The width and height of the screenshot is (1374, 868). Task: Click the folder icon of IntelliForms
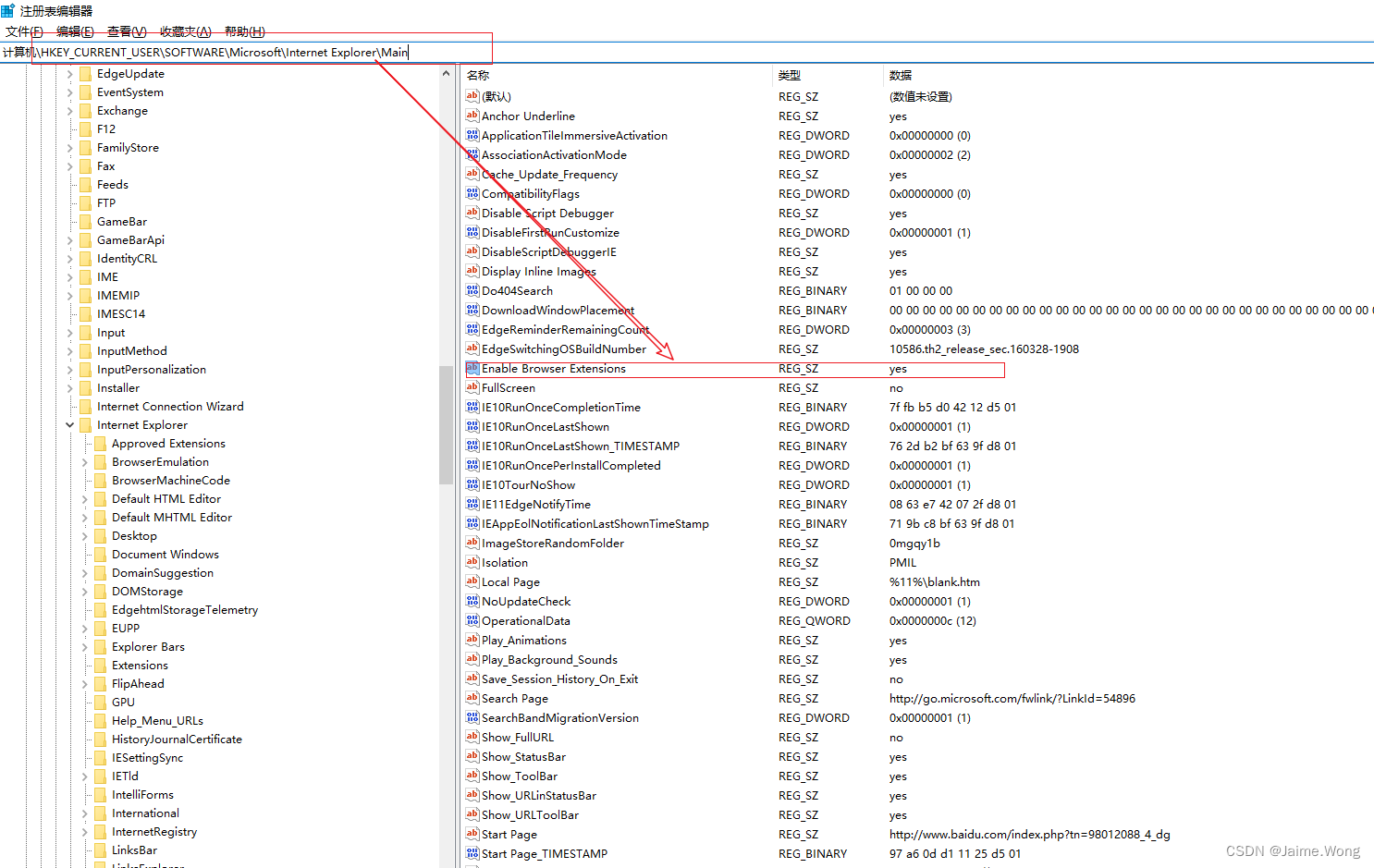(100, 795)
